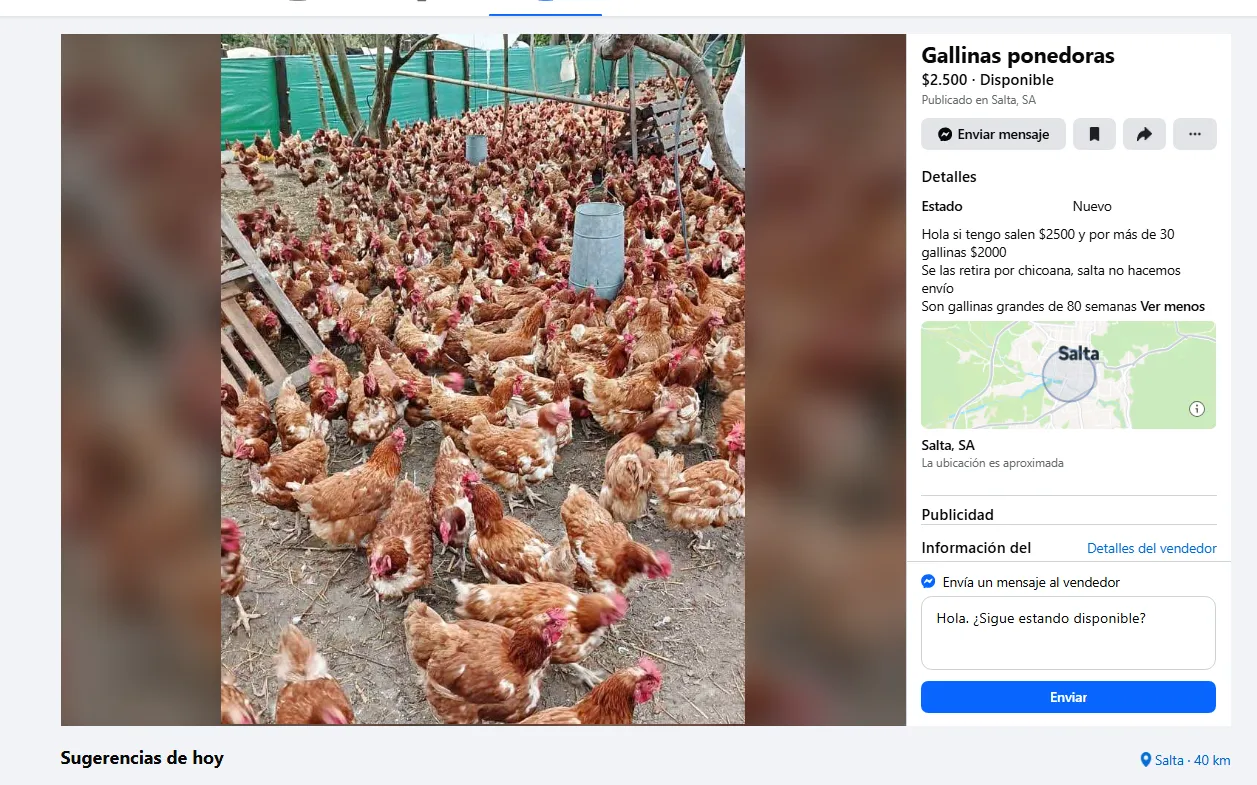Select the active tab with the blue underline
This screenshot has width=1257, height=785.
tap(545, 9)
